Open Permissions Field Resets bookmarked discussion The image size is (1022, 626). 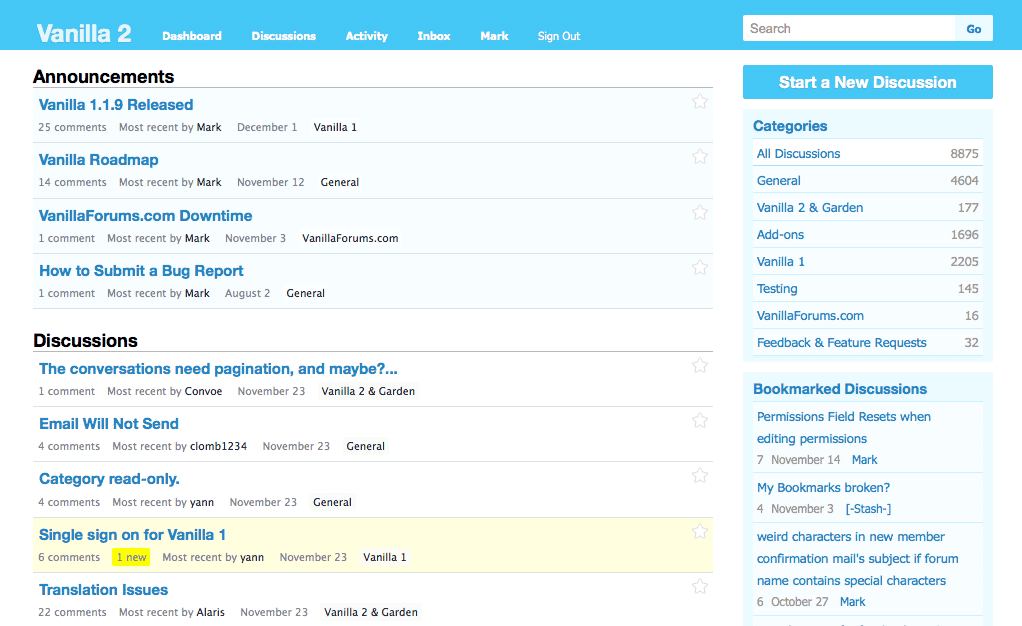tap(843, 428)
